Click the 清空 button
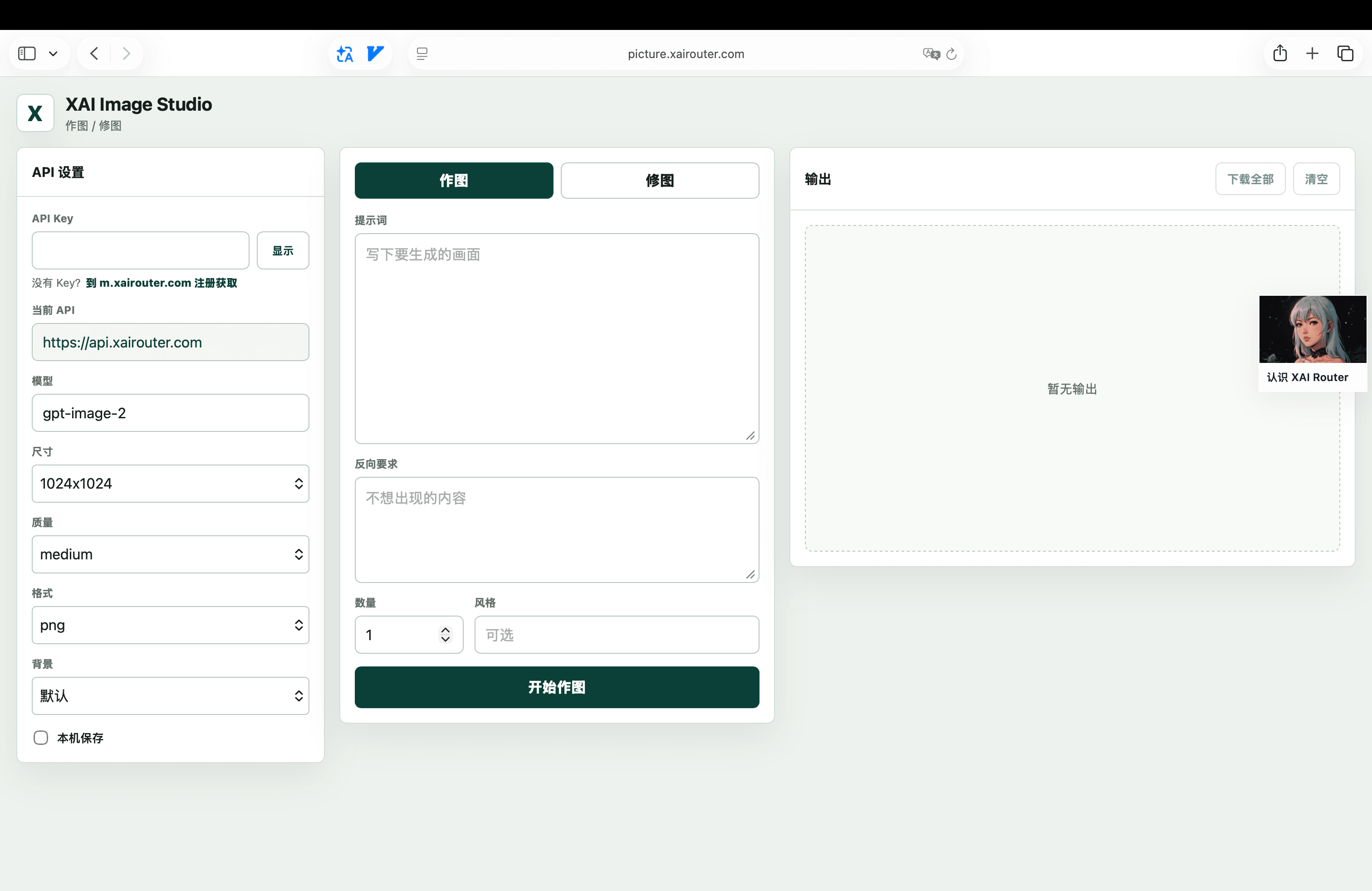Viewport: 1372px width, 891px height. [1316, 179]
